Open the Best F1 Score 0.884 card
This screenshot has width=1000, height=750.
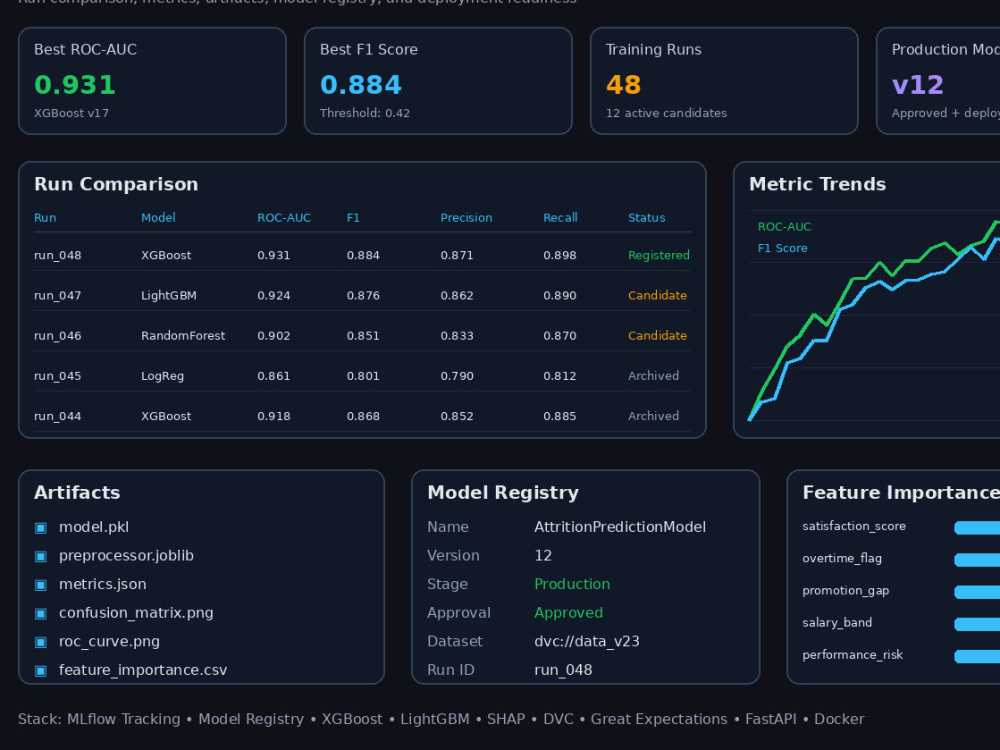[x=438, y=81]
